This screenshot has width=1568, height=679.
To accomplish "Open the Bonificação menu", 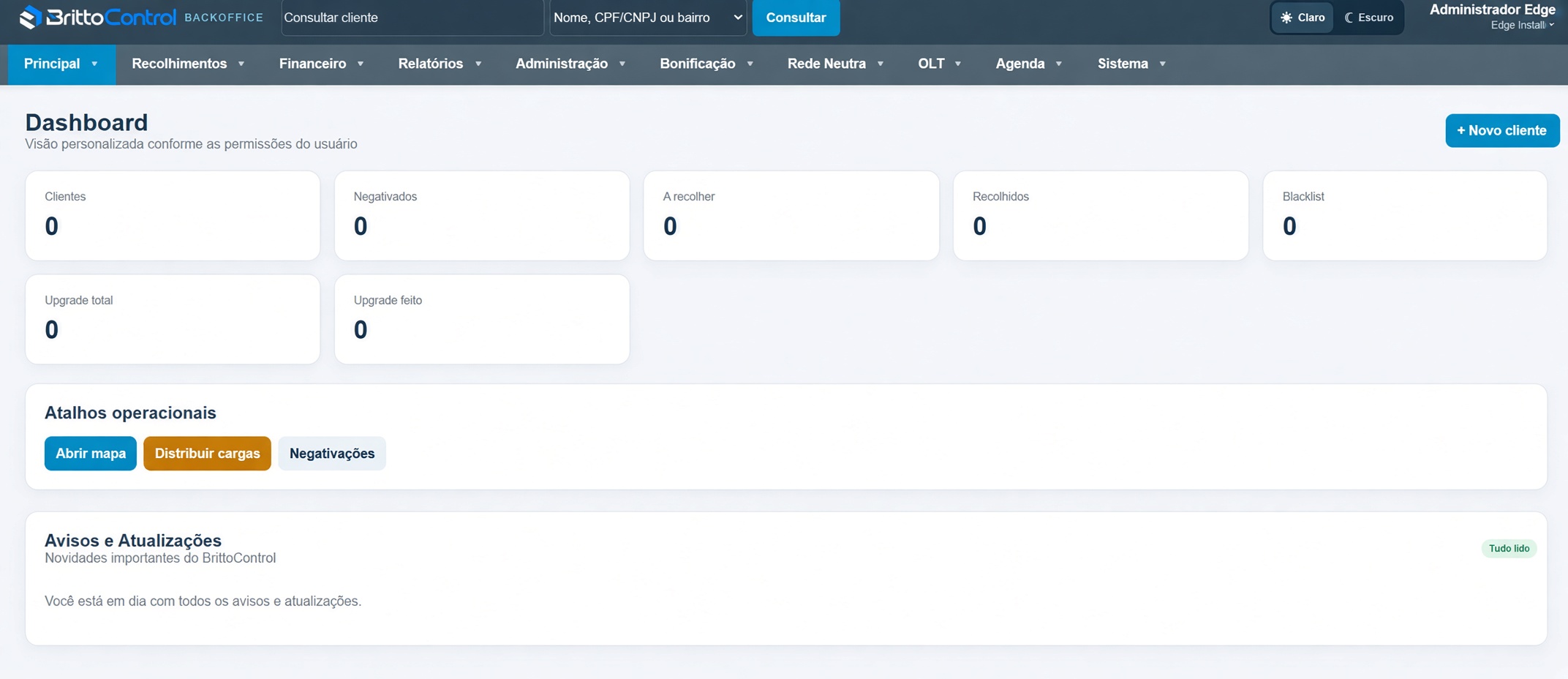I will (706, 64).
